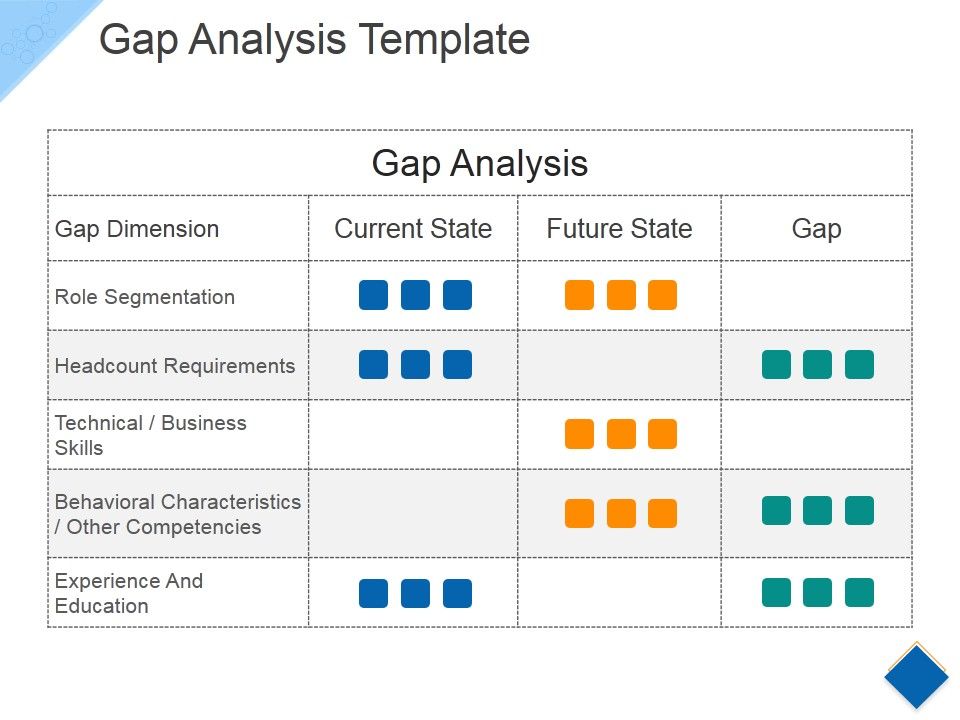This screenshot has width=960, height=720.
Task: Click the Role Segmentation row label
Action: click(x=145, y=297)
